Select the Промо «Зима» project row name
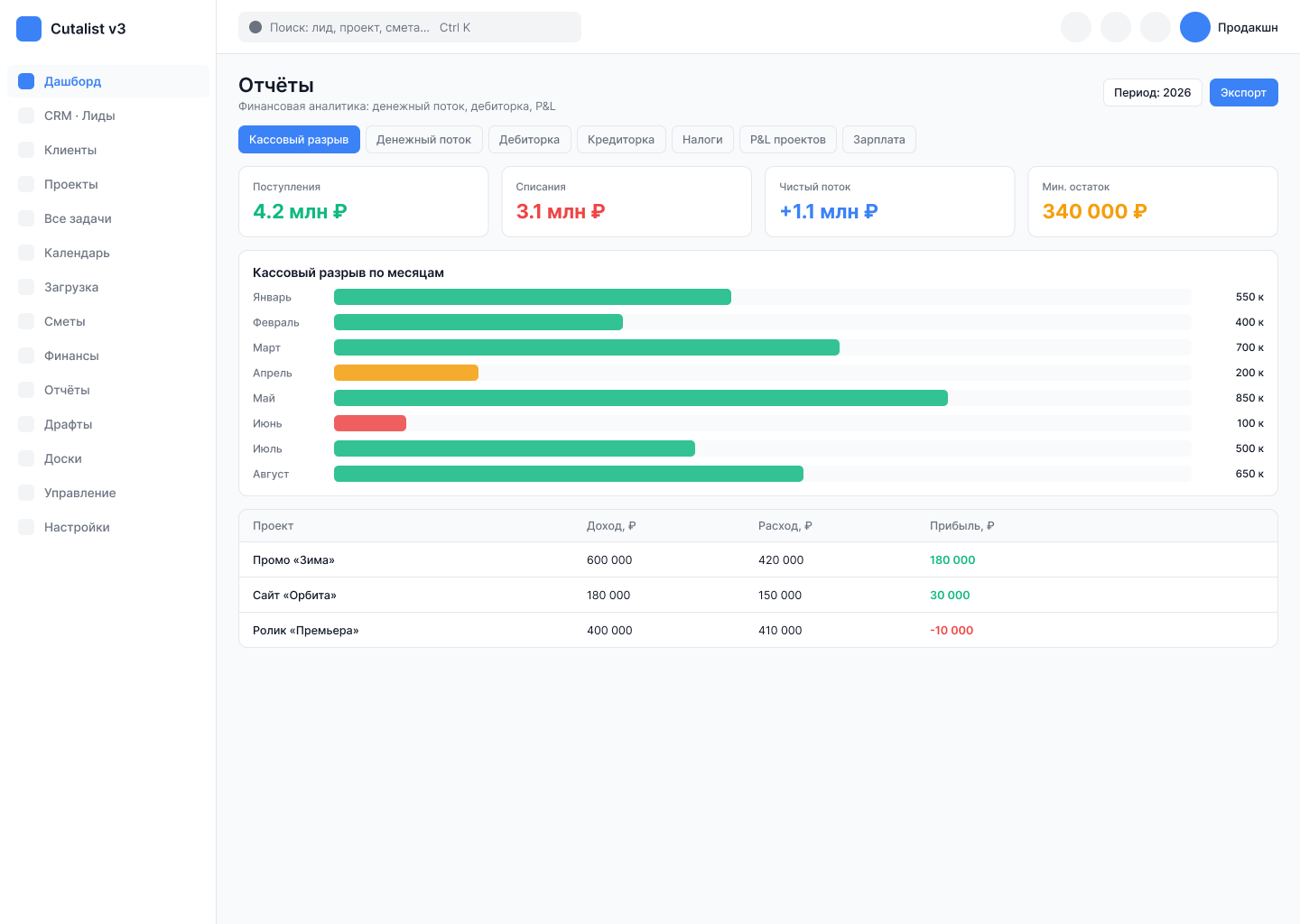The image size is (1300, 924). point(293,560)
